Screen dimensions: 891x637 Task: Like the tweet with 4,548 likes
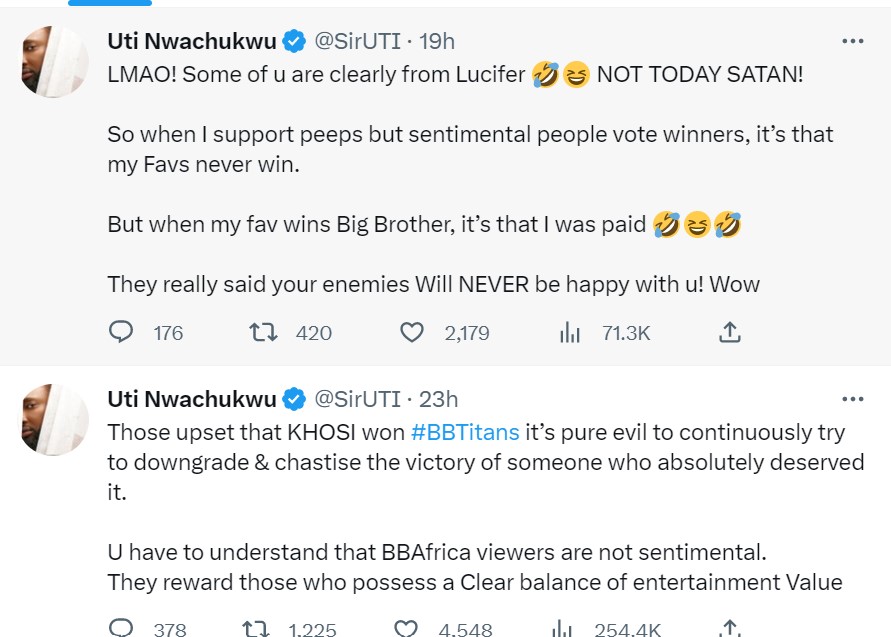point(405,628)
